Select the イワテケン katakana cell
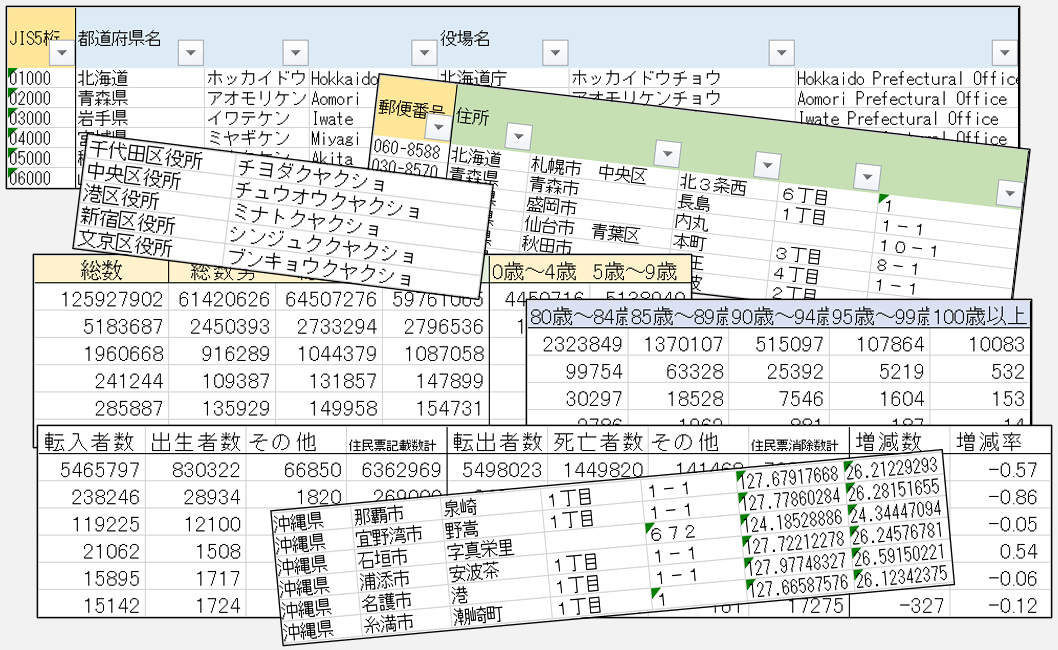Screen dimensions: 1058x650 248,118
